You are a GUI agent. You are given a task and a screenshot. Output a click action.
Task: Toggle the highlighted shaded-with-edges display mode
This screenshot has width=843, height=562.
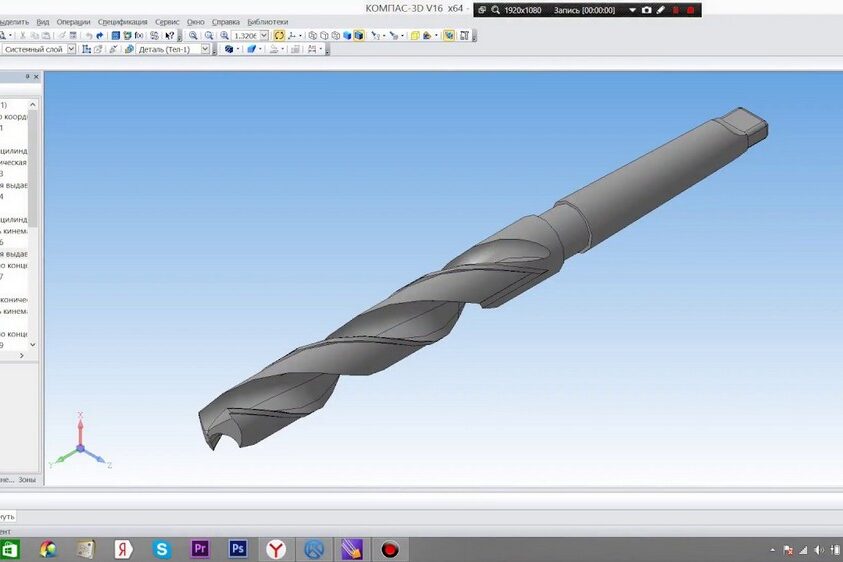[x=359, y=35]
